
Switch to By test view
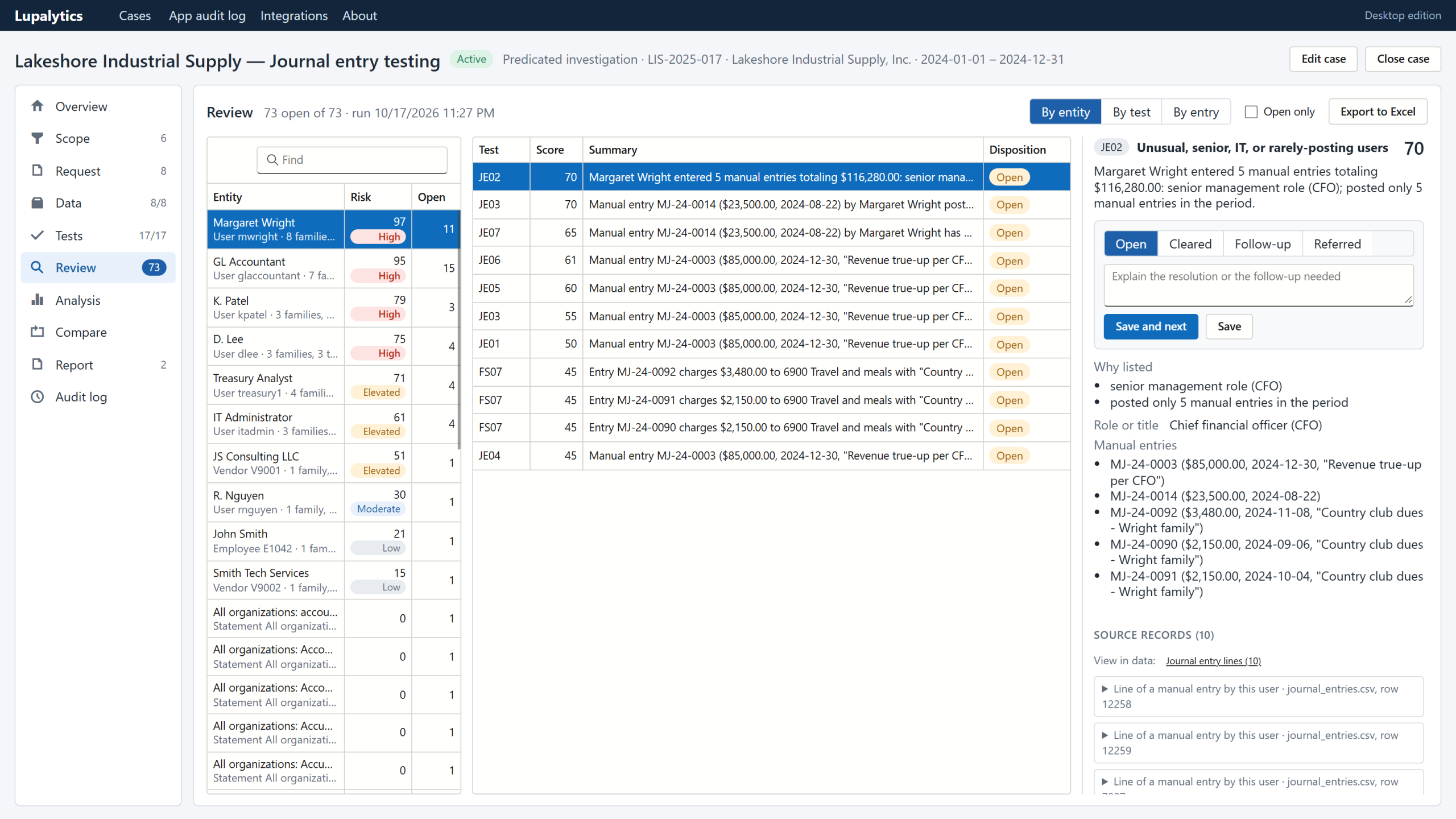[1131, 112]
